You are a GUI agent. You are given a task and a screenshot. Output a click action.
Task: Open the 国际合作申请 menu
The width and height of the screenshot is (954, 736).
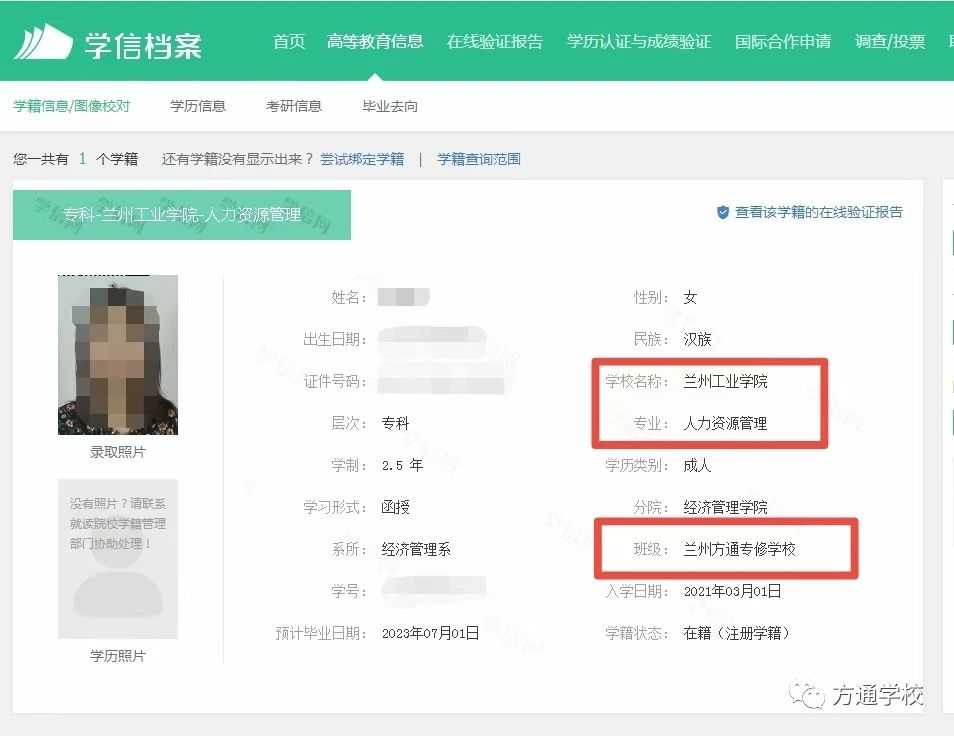pos(782,42)
